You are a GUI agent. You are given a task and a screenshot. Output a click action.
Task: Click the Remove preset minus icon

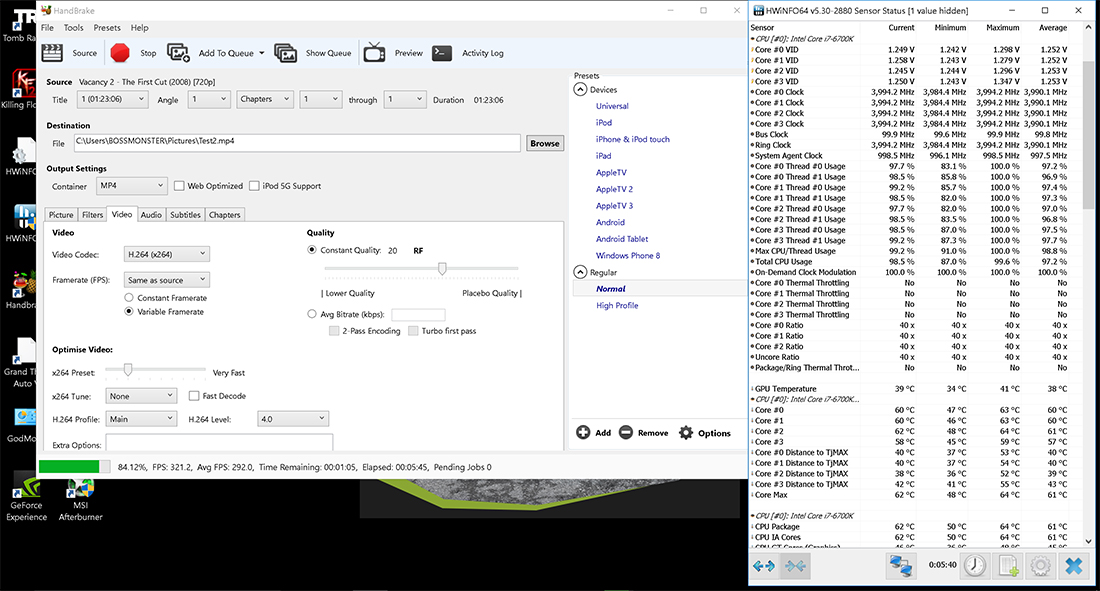click(x=626, y=432)
